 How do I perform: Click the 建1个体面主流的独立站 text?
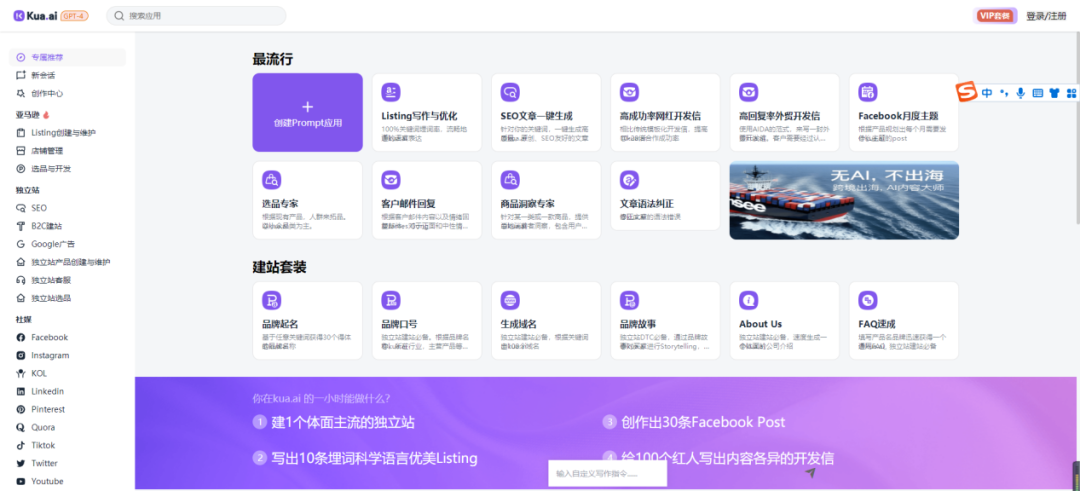point(343,422)
